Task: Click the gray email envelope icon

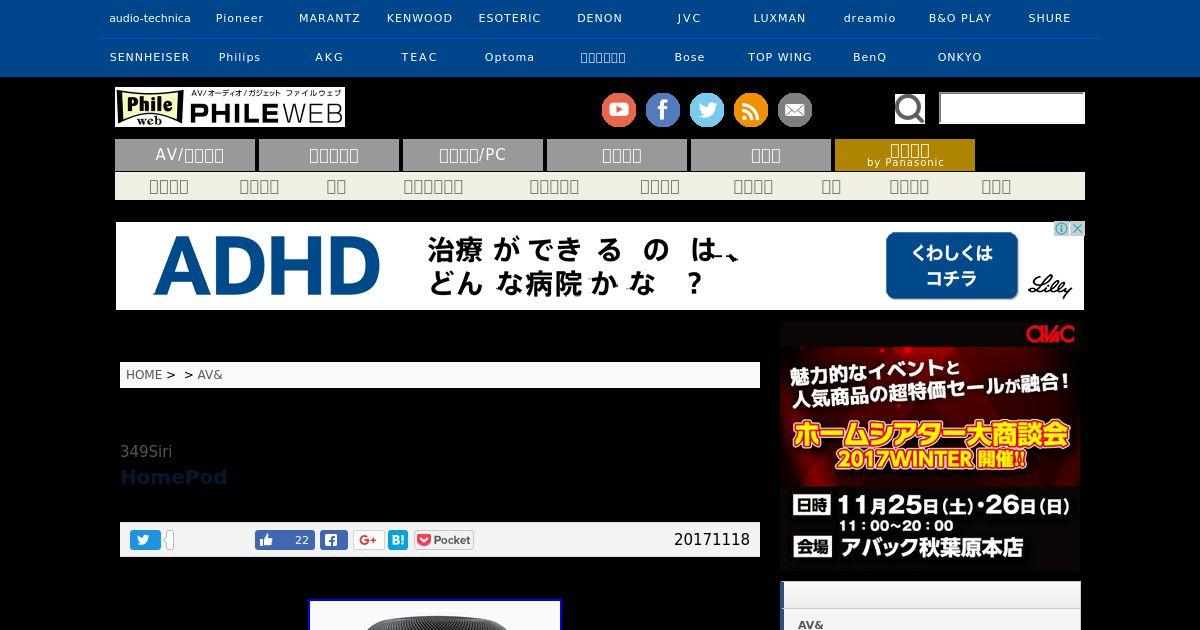Action: 795,110
